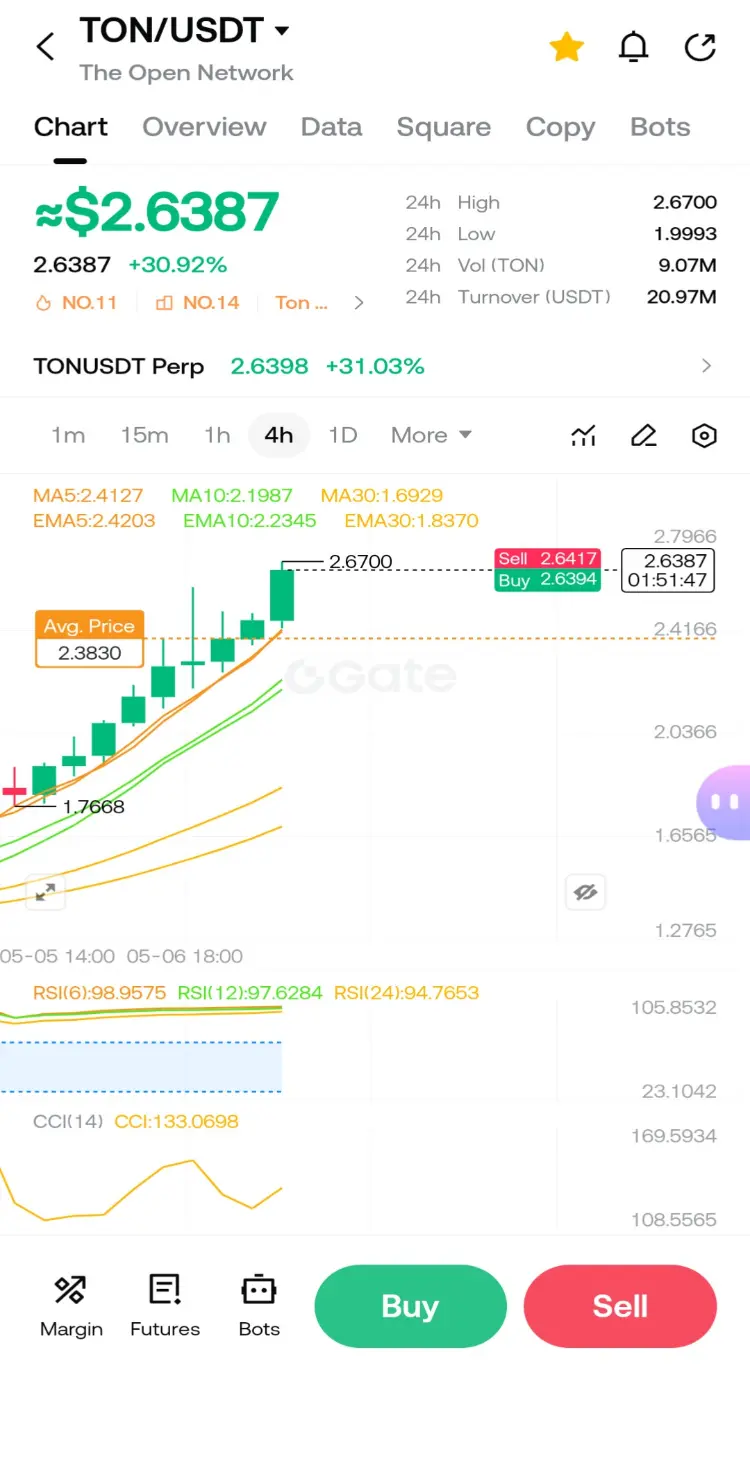
Task: Tap the red Sell button
Action: 620,1306
